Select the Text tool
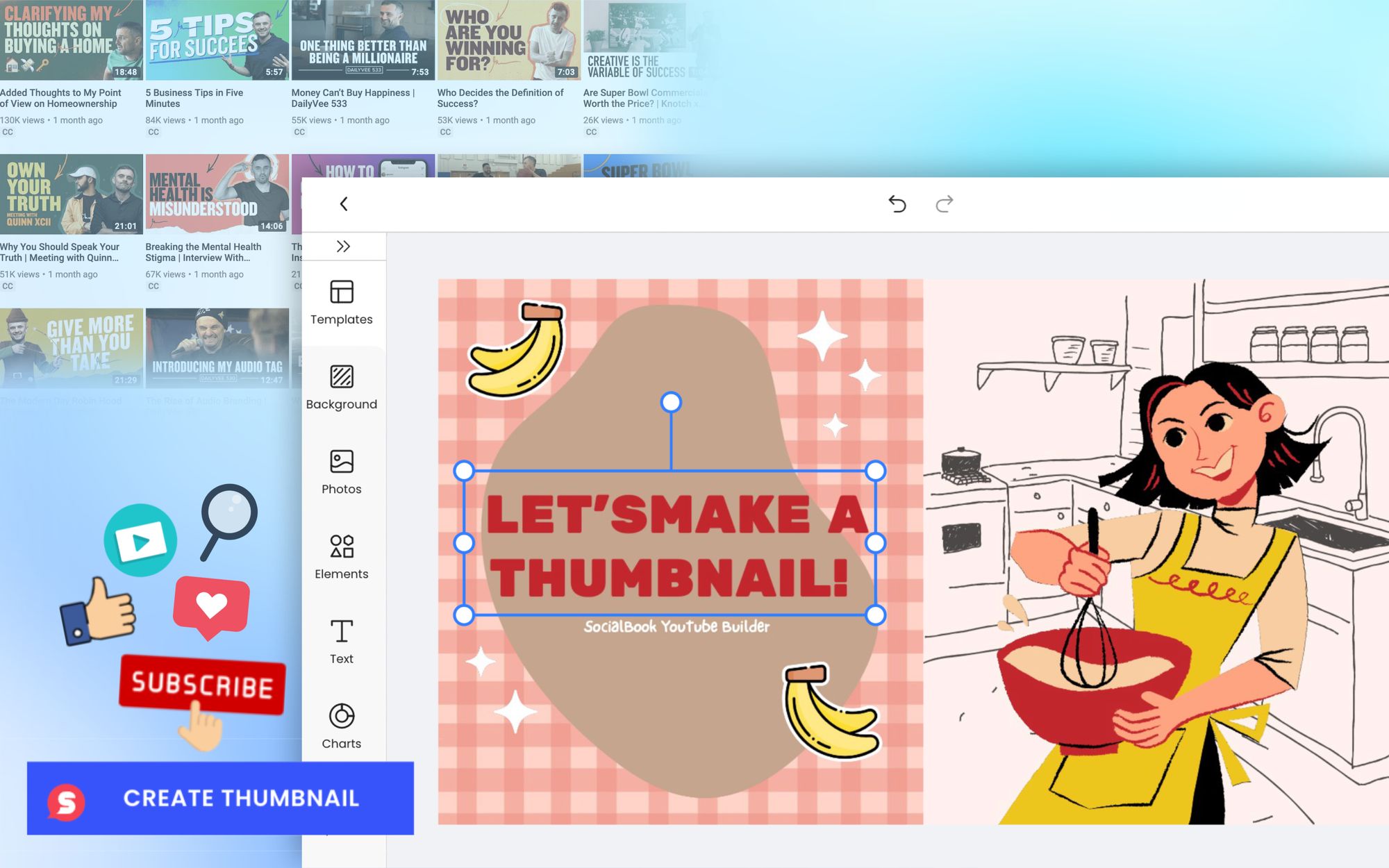 coord(342,642)
